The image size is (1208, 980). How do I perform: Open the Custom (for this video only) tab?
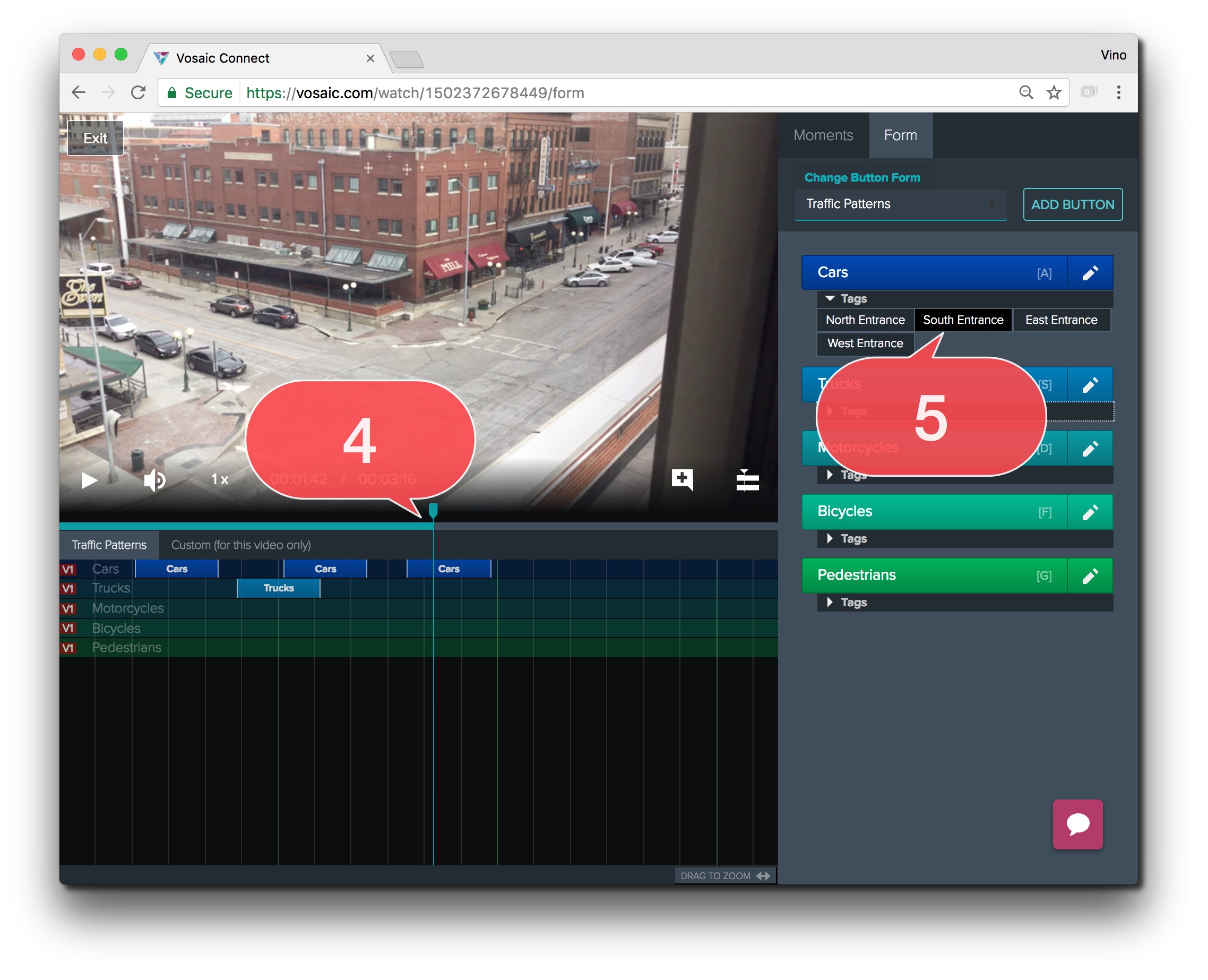[x=241, y=545]
